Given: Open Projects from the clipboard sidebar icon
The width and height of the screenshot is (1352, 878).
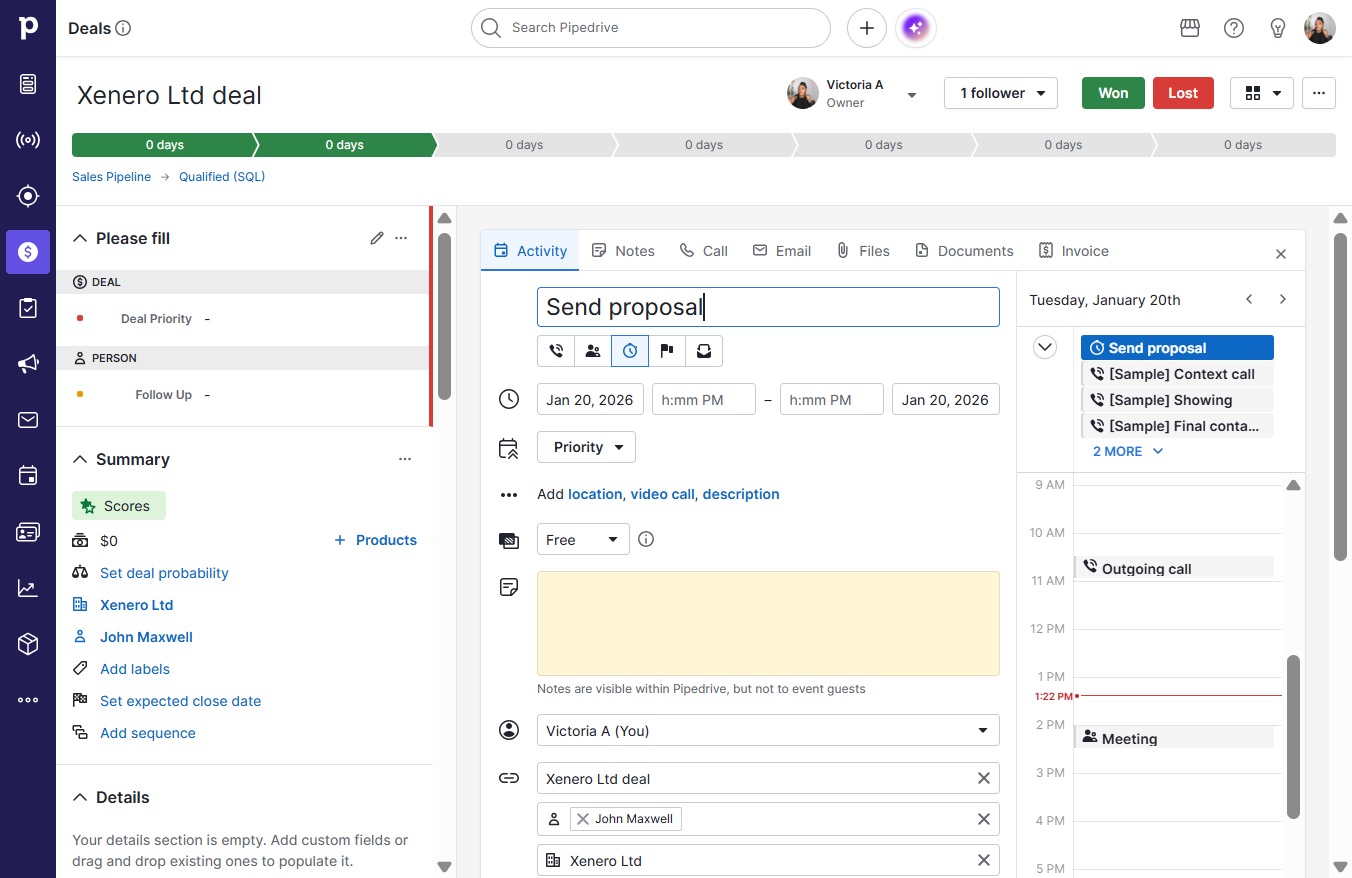Looking at the screenshot, I should [x=28, y=308].
